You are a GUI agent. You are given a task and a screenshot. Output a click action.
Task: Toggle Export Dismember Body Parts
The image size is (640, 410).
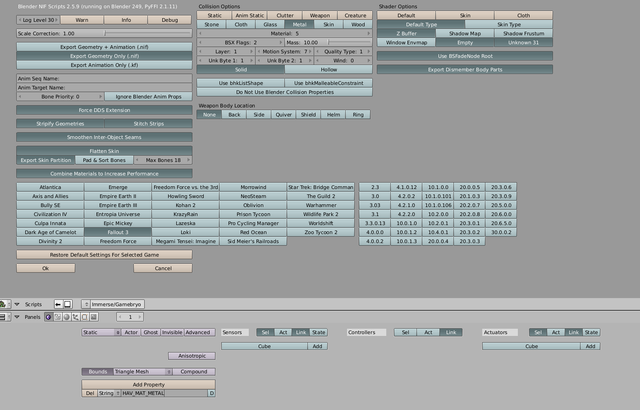pos(465,70)
